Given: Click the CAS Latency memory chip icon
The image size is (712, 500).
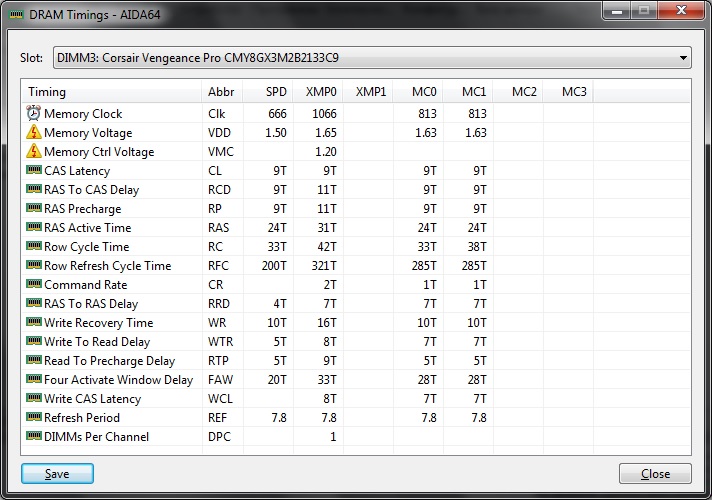Looking at the screenshot, I should tap(34, 170).
